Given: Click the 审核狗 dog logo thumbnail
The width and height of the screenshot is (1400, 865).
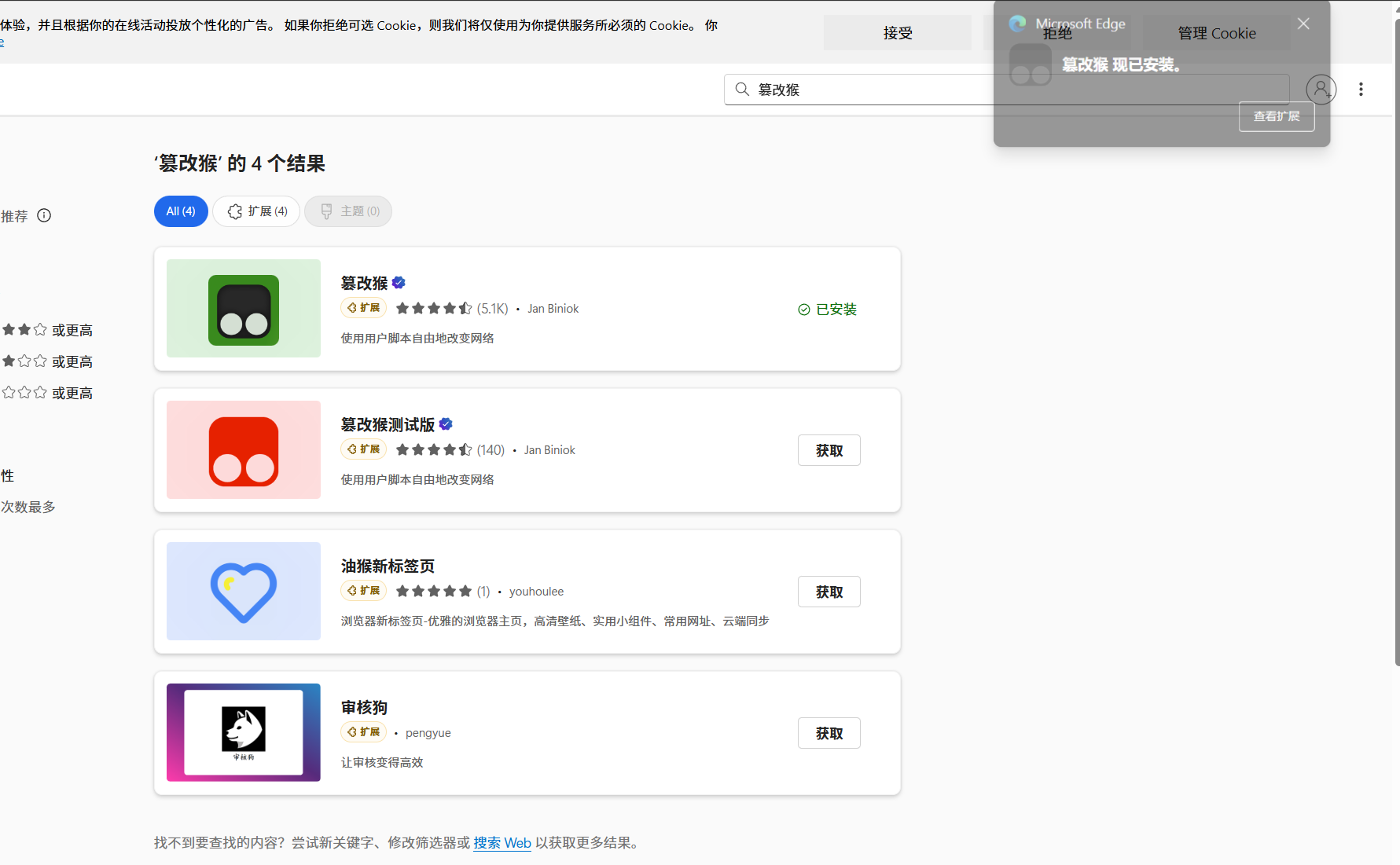Looking at the screenshot, I should [244, 733].
